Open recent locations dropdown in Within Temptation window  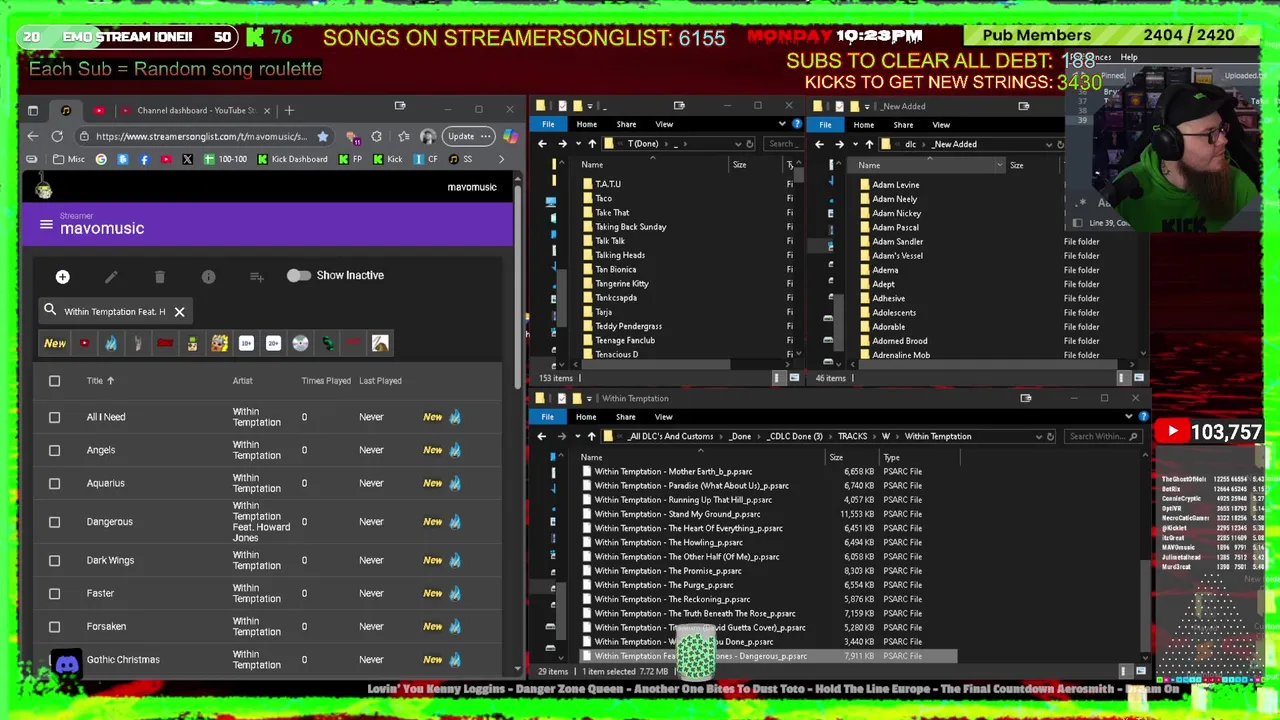point(577,436)
